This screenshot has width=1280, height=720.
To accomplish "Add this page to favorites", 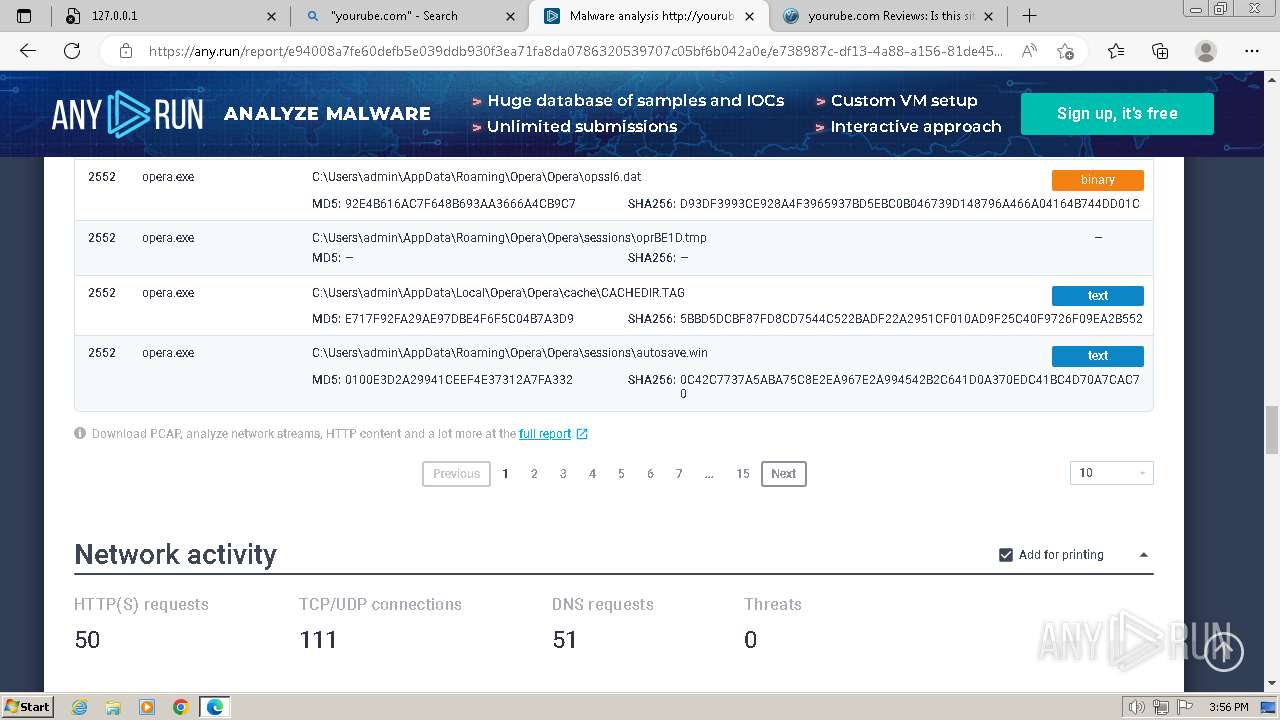I will click(1065, 51).
